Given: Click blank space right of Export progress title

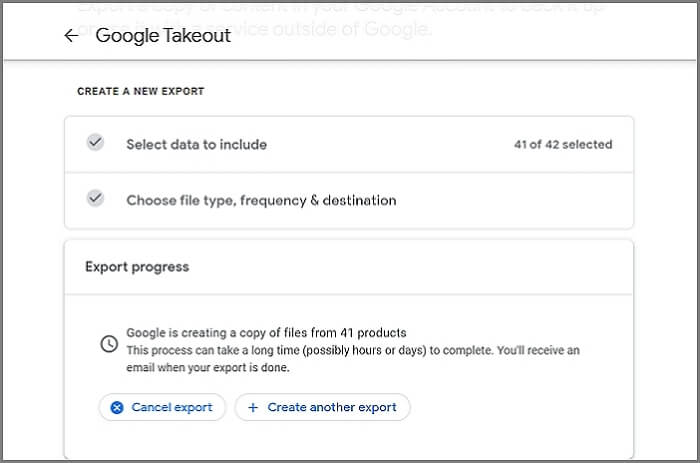Looking at the screenshot, I should click(420, 267).
